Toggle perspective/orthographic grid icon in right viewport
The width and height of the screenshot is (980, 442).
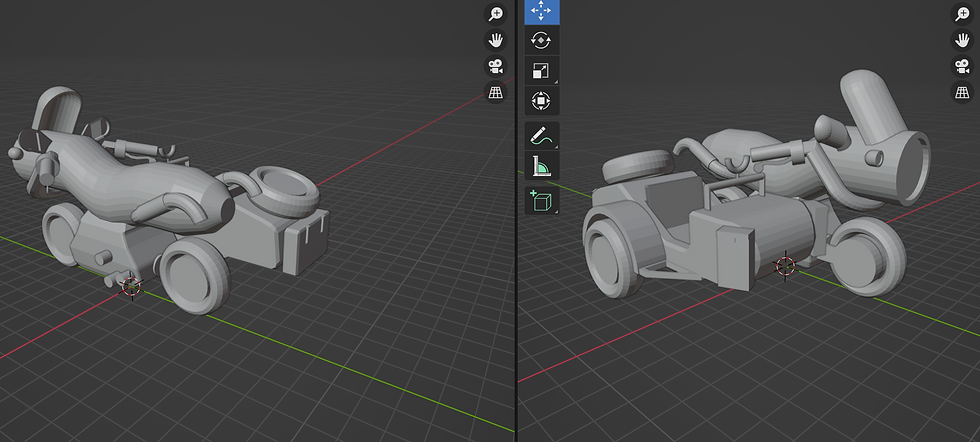(962, 93)
